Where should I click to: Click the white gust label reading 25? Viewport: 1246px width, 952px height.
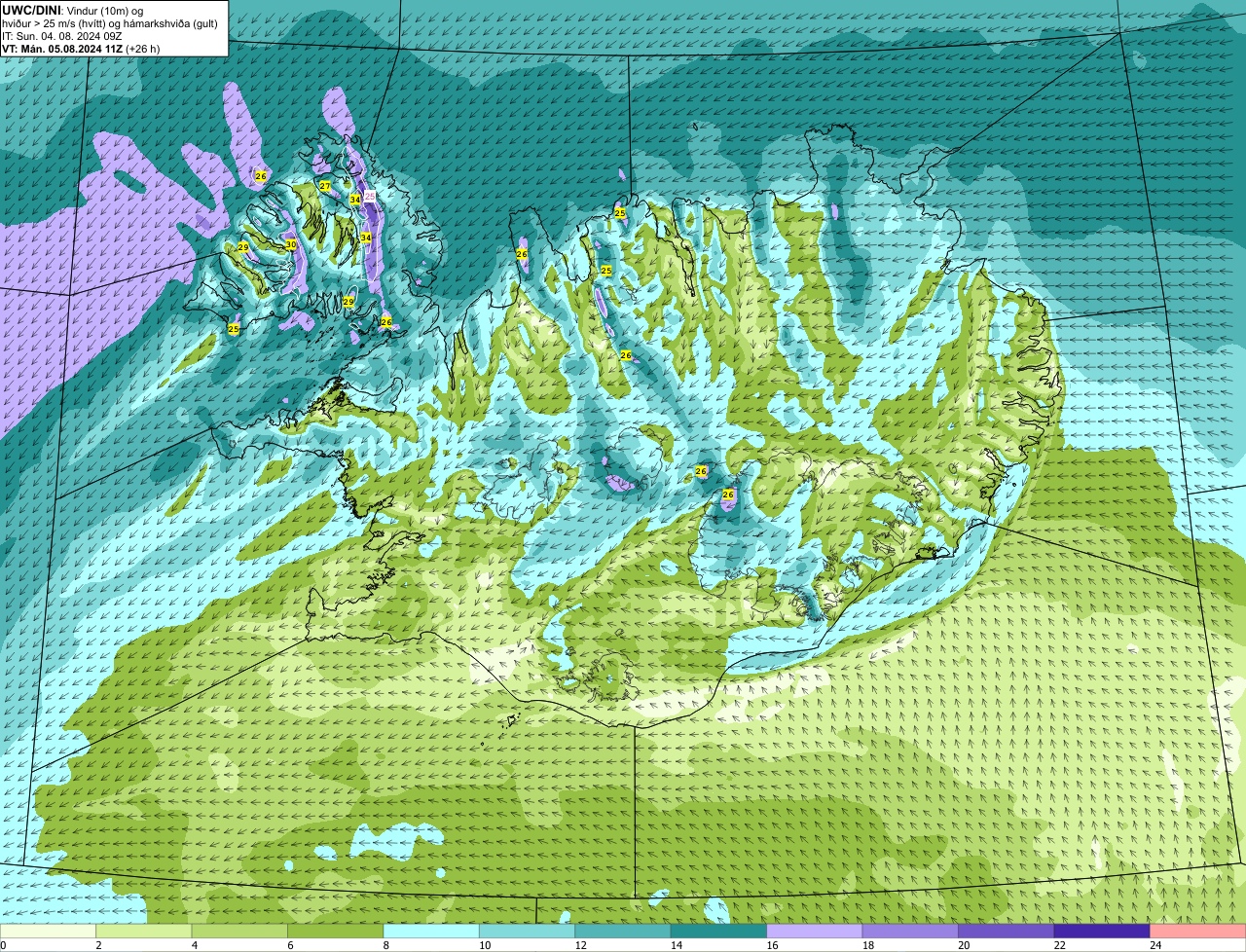369,197
